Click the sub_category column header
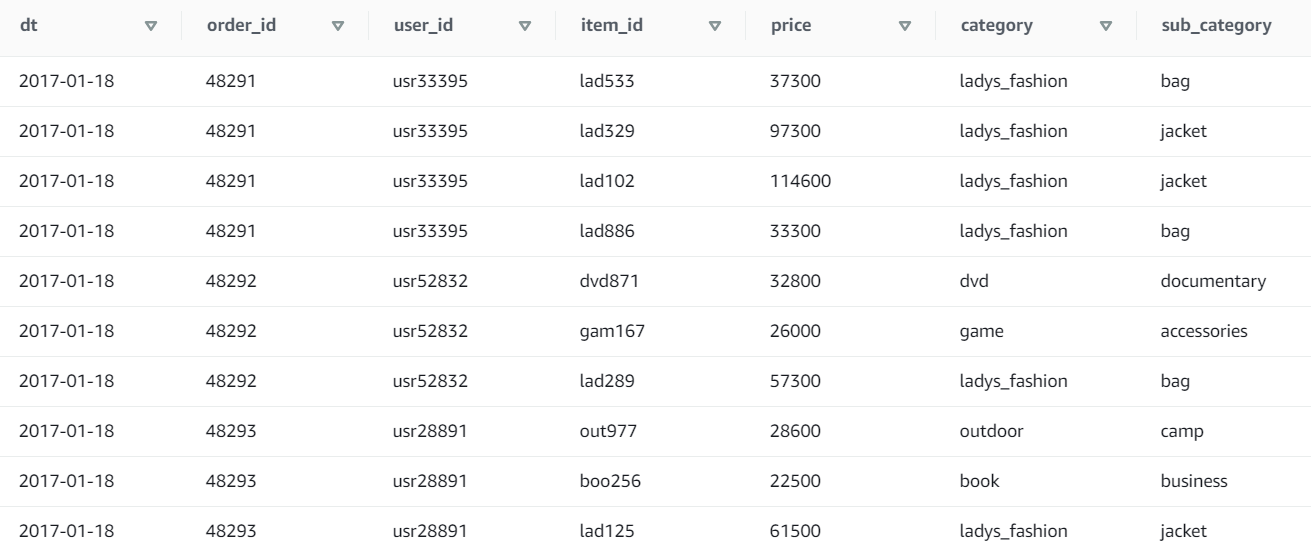Viewport: 1311px width, 552px height. pos(1215,27)
